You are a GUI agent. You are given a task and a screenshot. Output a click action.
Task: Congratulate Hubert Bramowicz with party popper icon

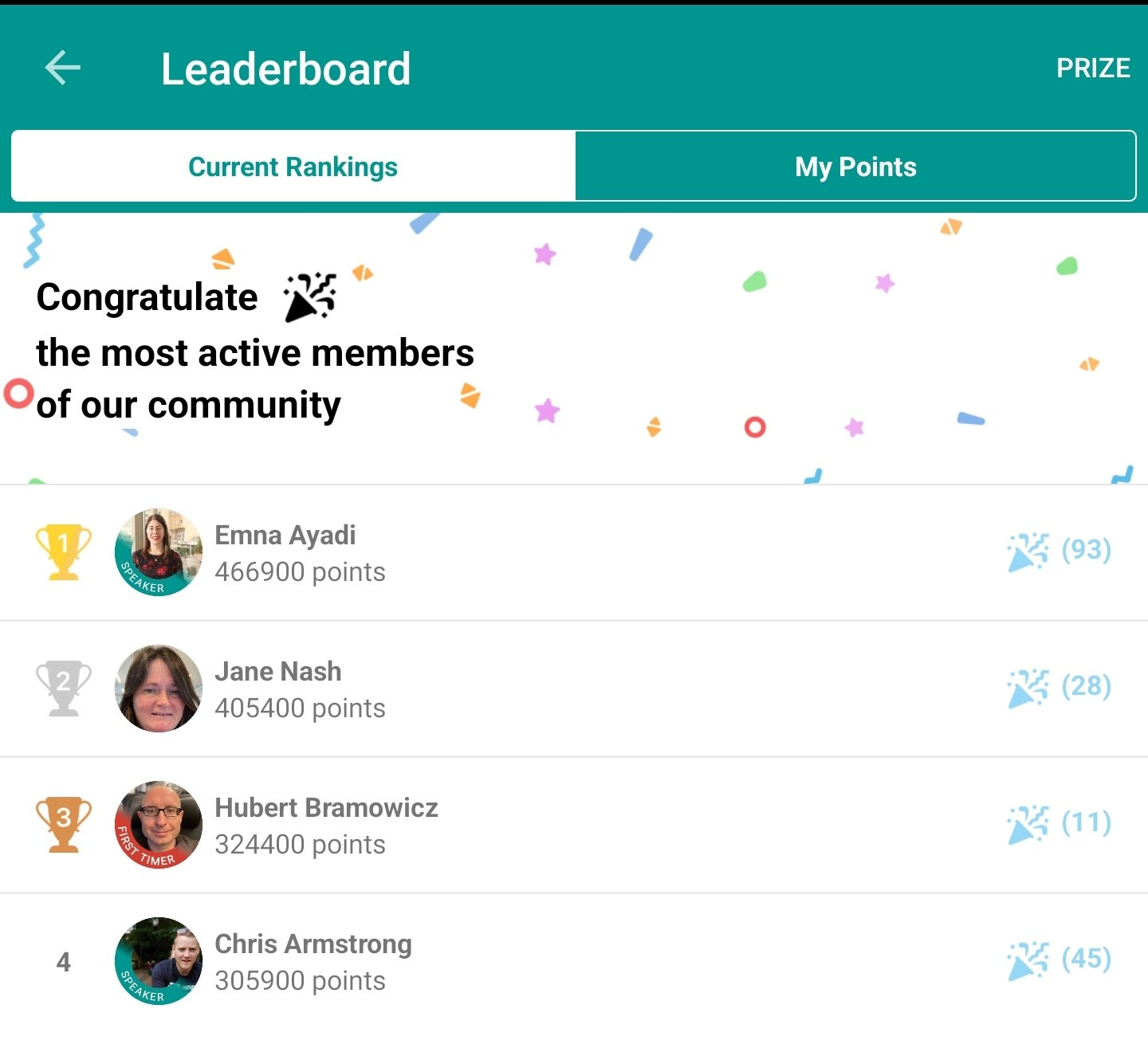(1028, 824)
